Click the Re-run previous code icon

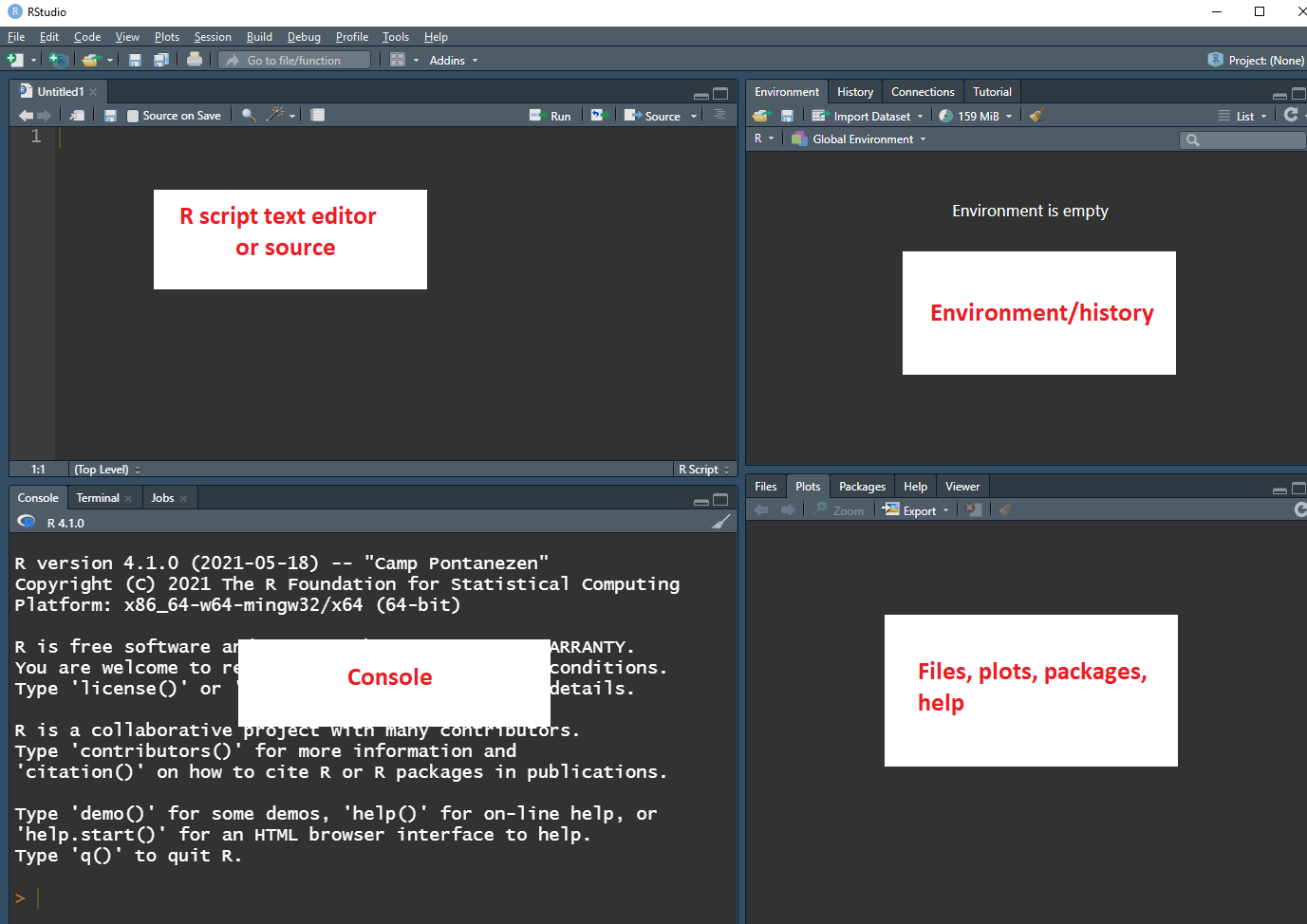click(x=598, y=115)
